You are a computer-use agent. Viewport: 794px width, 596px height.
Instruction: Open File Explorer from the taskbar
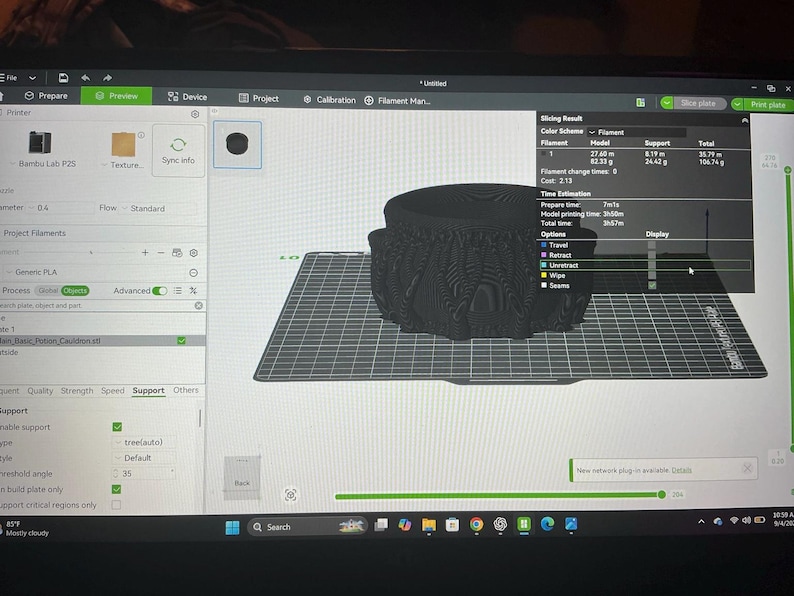[x=428, y=525]
